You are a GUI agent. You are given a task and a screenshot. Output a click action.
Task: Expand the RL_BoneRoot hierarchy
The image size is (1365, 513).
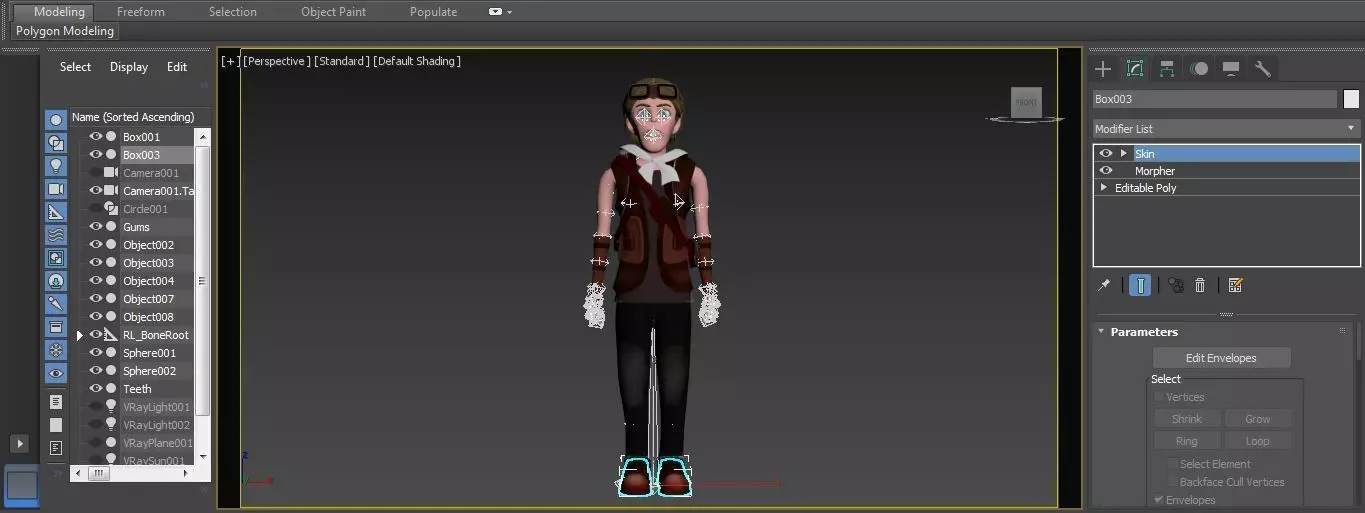click(80, 335)
